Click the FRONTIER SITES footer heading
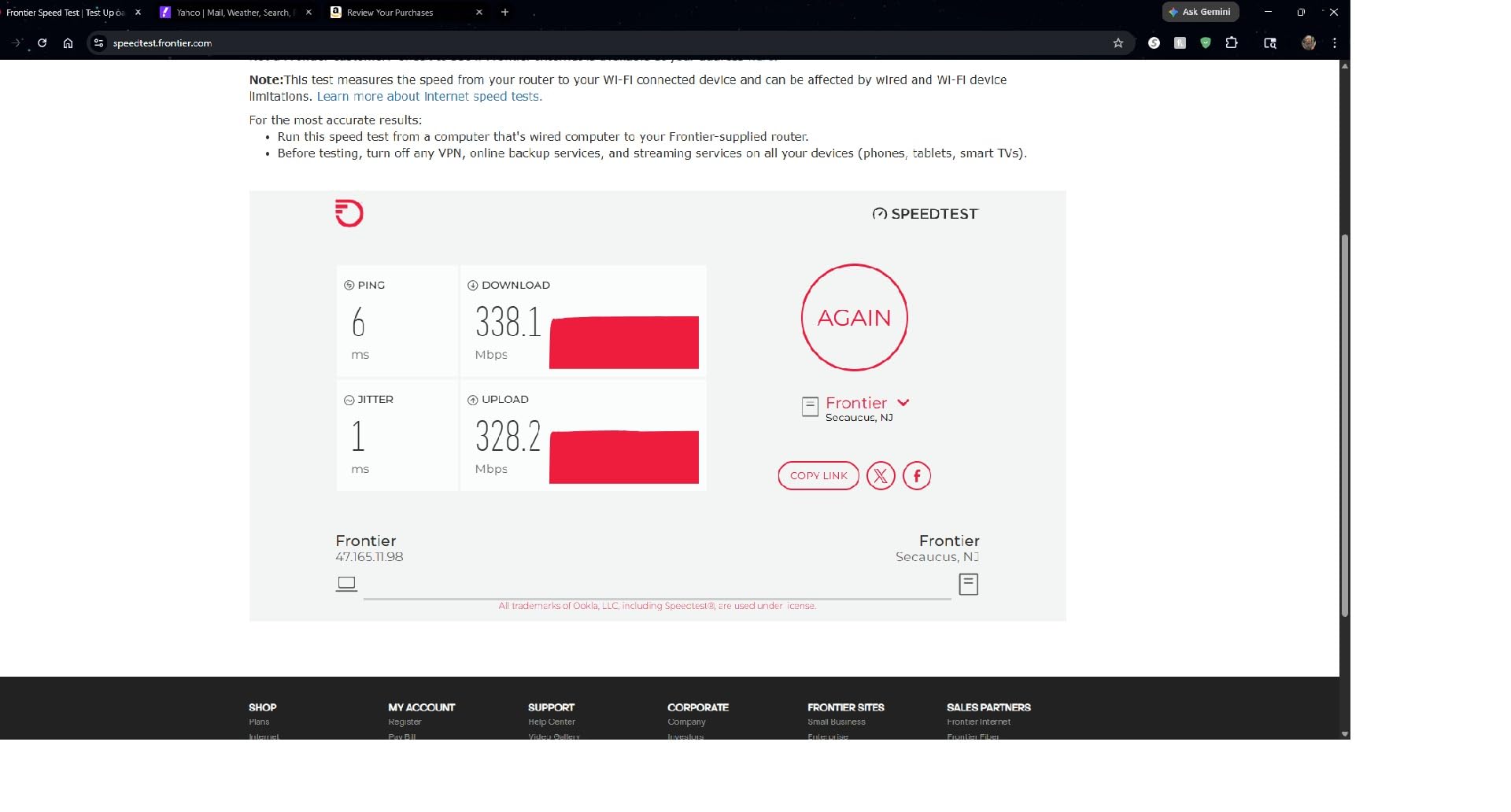1511x812 pixels. tap(846, 707)
